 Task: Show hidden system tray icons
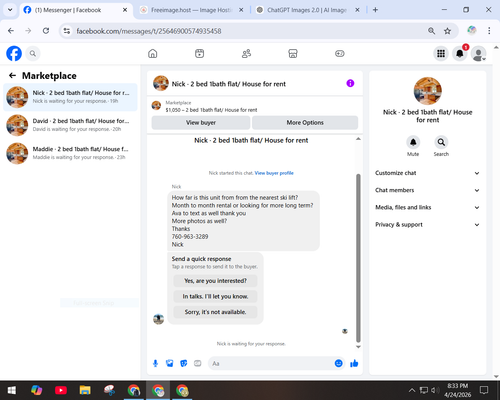click(x=412, y=390)
